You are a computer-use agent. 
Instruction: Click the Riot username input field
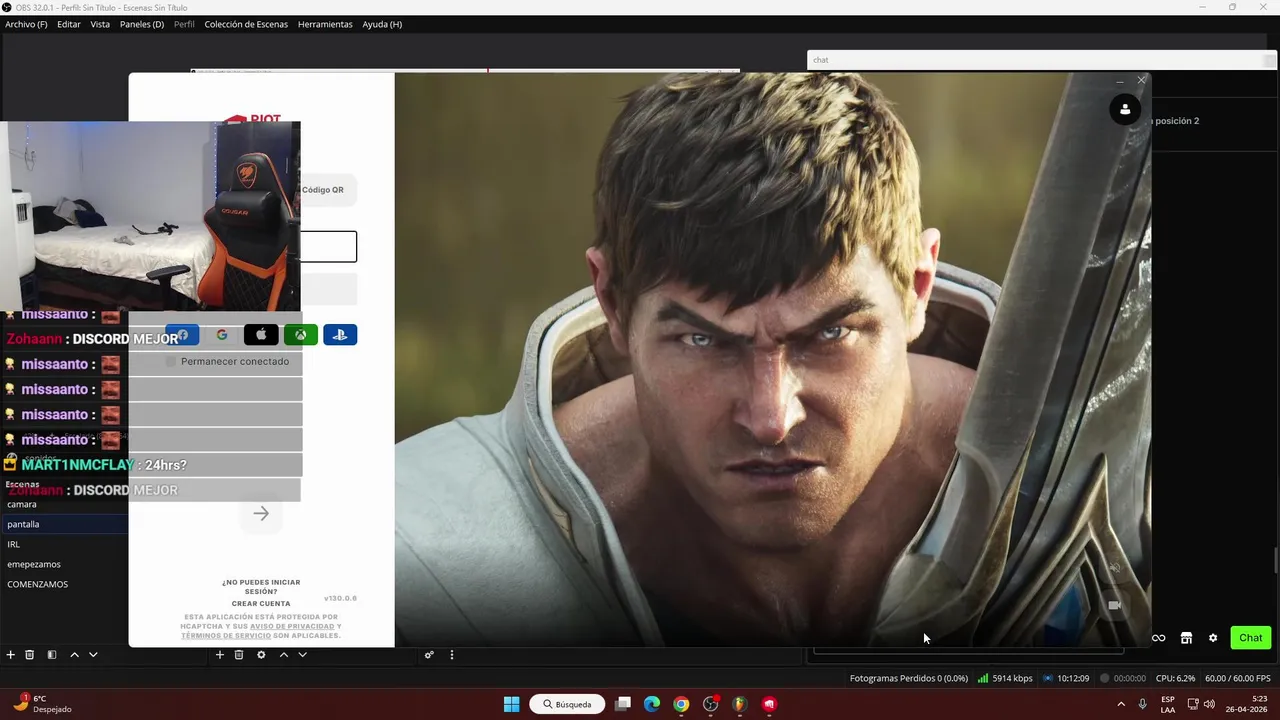(x=328, y=247)
